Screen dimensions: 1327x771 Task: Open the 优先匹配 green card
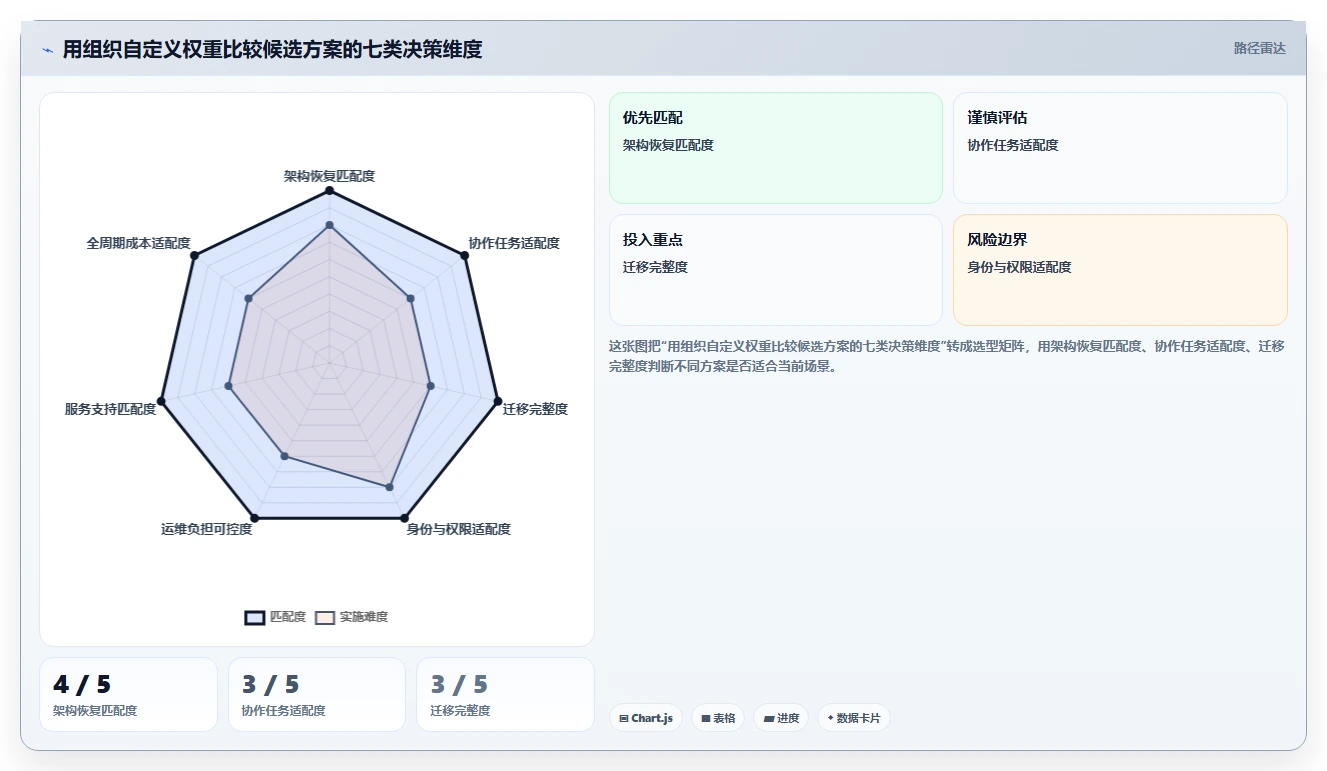click(x=776, y=148)
